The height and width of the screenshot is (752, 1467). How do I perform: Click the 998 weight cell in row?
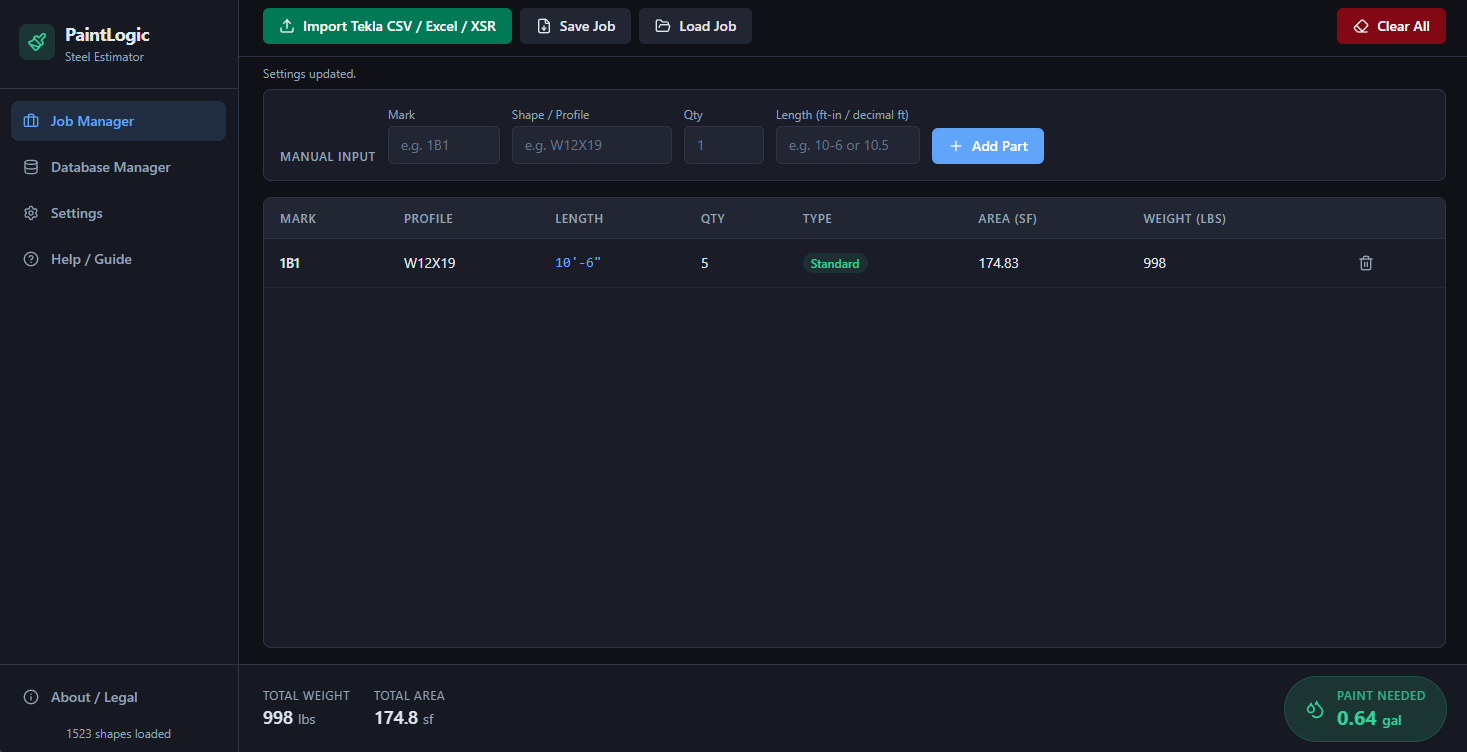pyautogui.click(x=1155, y=264)
